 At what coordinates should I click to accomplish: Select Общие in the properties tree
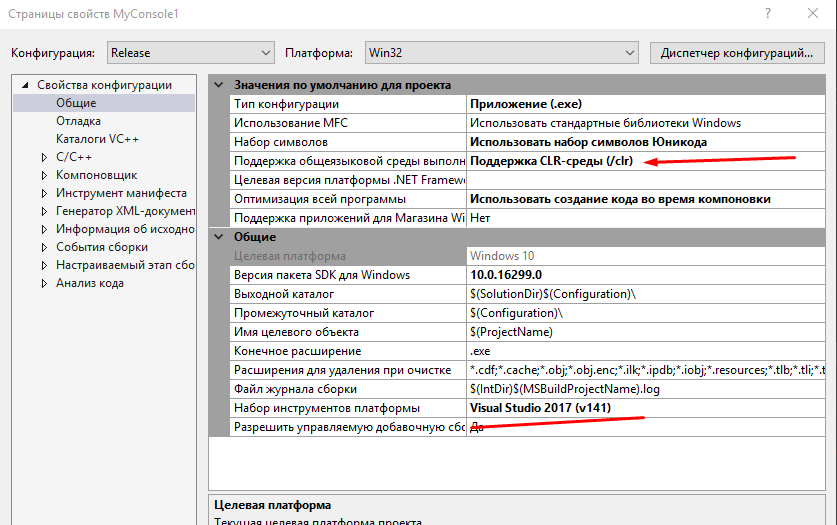(x=76, y=103)
